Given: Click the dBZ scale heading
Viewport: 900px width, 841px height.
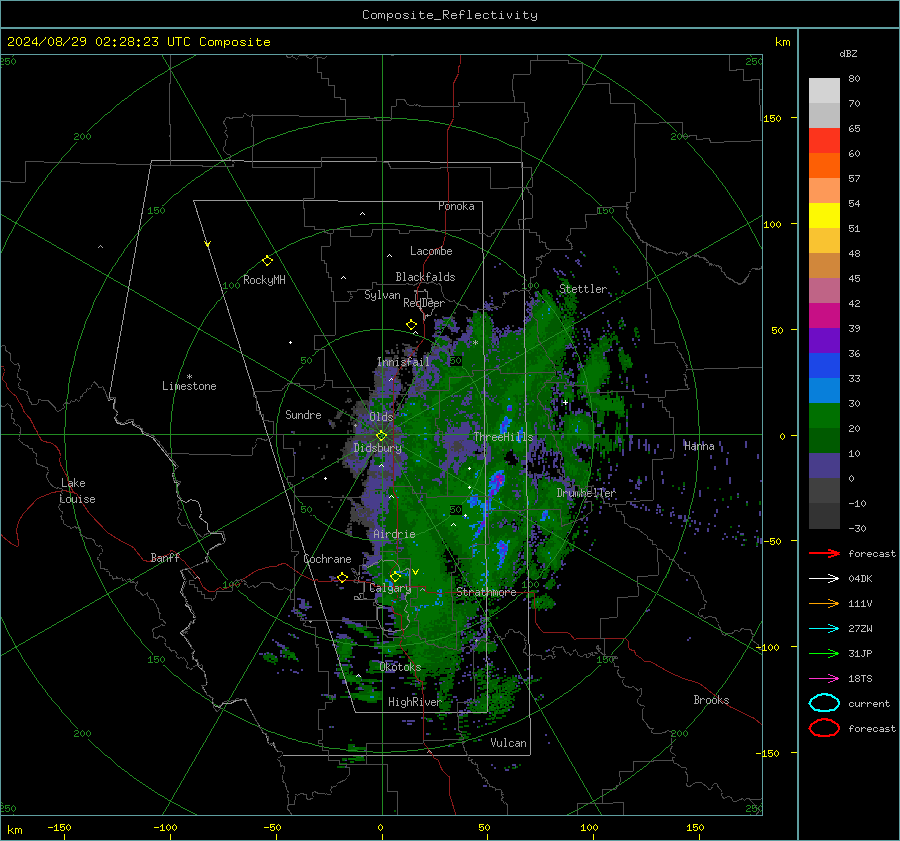Looking at the screenshot, I should [x=848, y=53].
